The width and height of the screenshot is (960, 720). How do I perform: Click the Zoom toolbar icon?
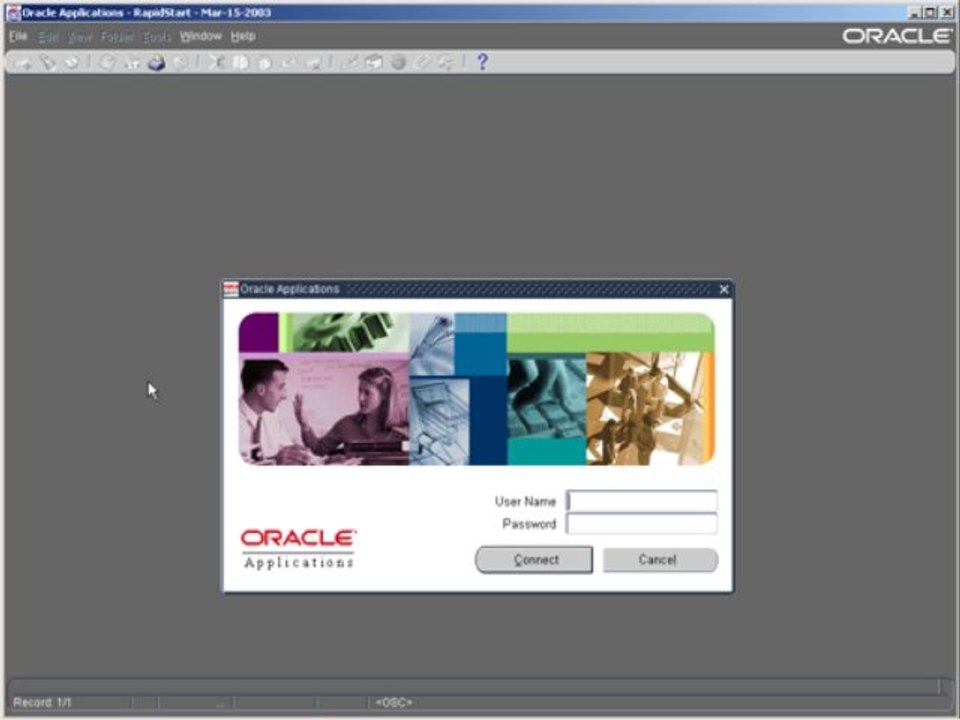(x=373, y=63)
